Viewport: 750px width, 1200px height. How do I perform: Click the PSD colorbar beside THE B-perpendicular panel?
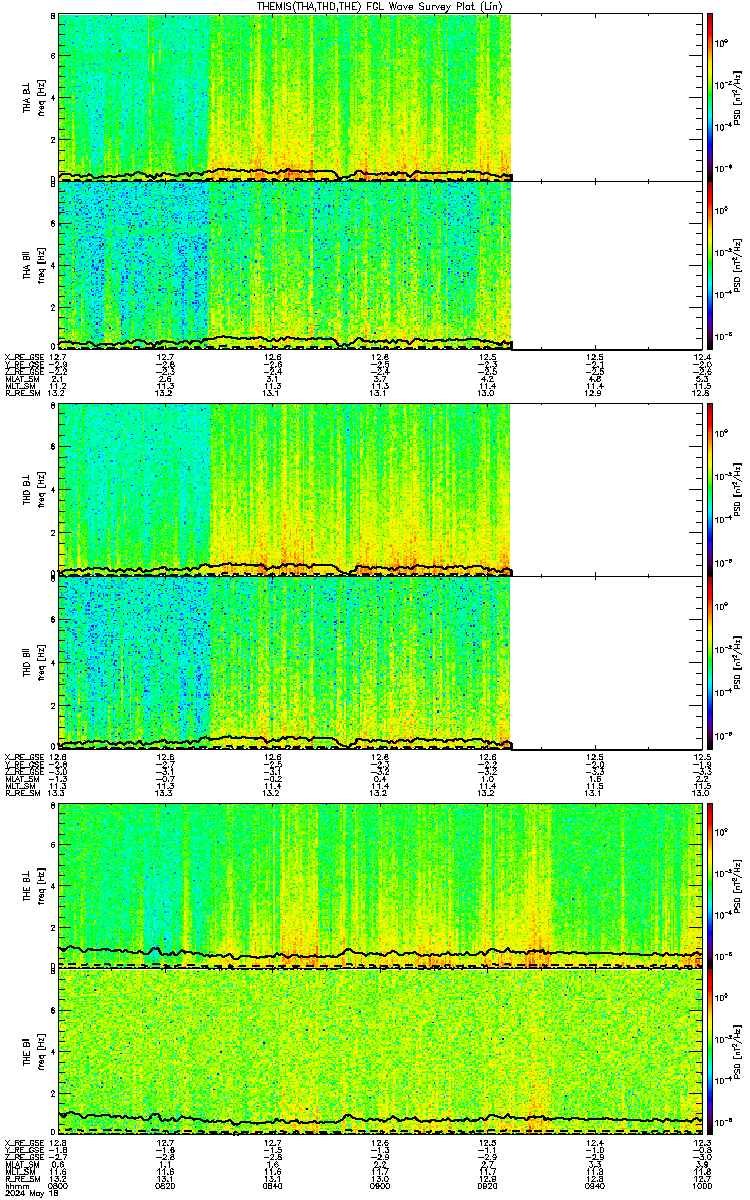click(x=710, y=885)
